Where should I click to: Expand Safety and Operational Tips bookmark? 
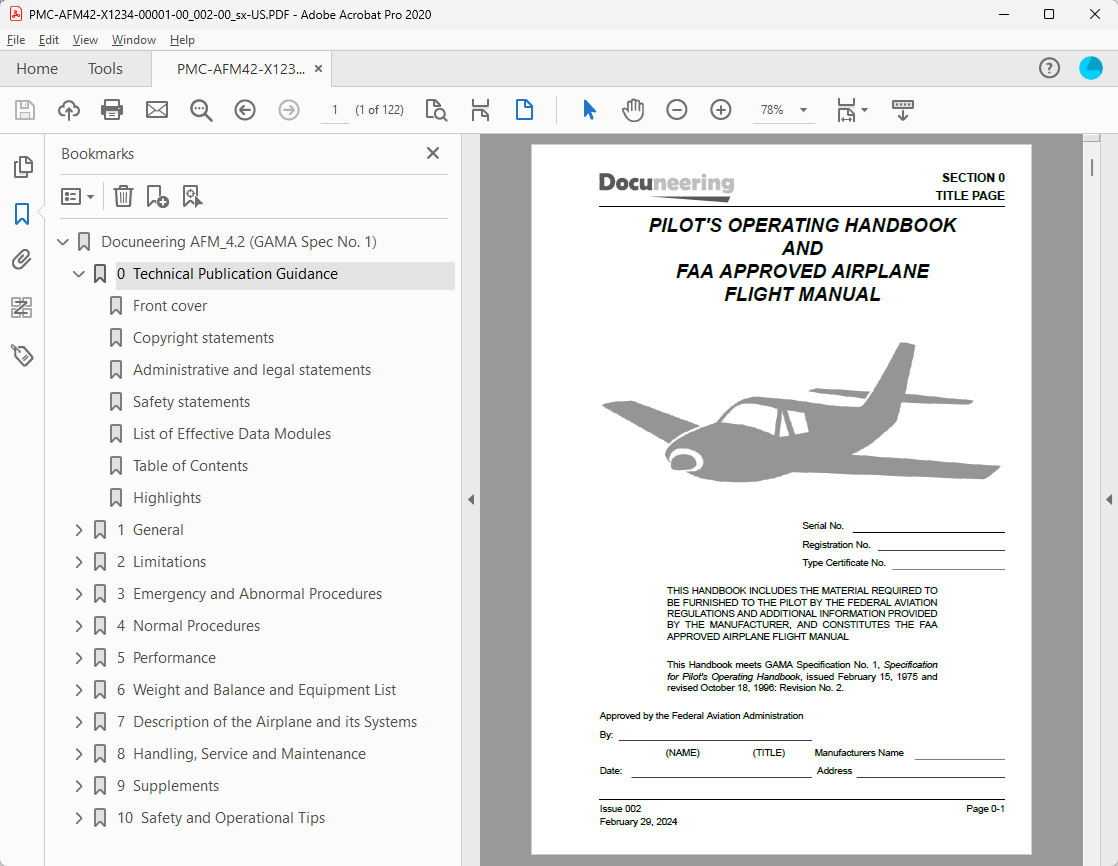click(78, 818)
